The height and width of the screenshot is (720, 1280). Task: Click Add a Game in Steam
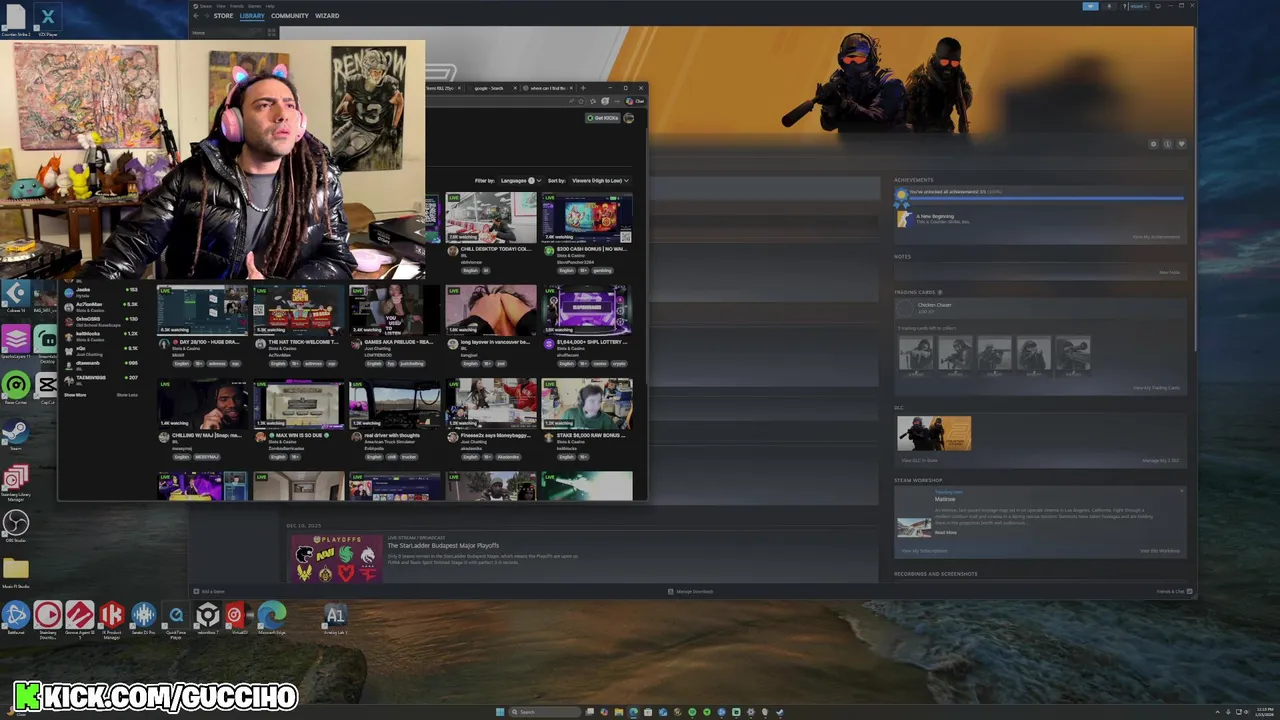[210, 591]
